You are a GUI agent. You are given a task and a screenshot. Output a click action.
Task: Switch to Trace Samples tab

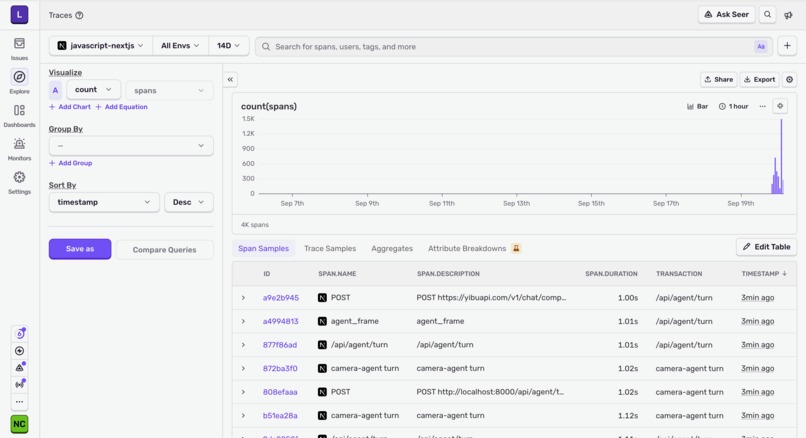tap(330, 248)
